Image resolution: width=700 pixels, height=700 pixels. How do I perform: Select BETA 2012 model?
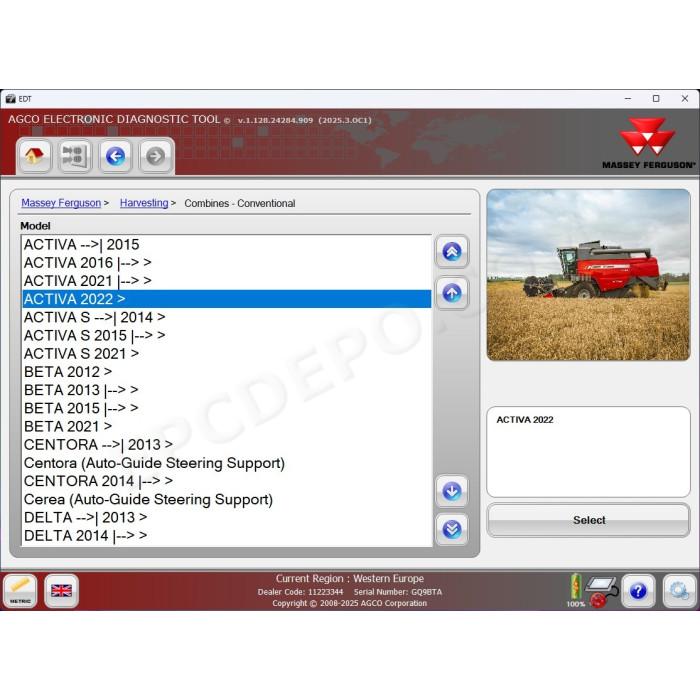tap(227, 372)
